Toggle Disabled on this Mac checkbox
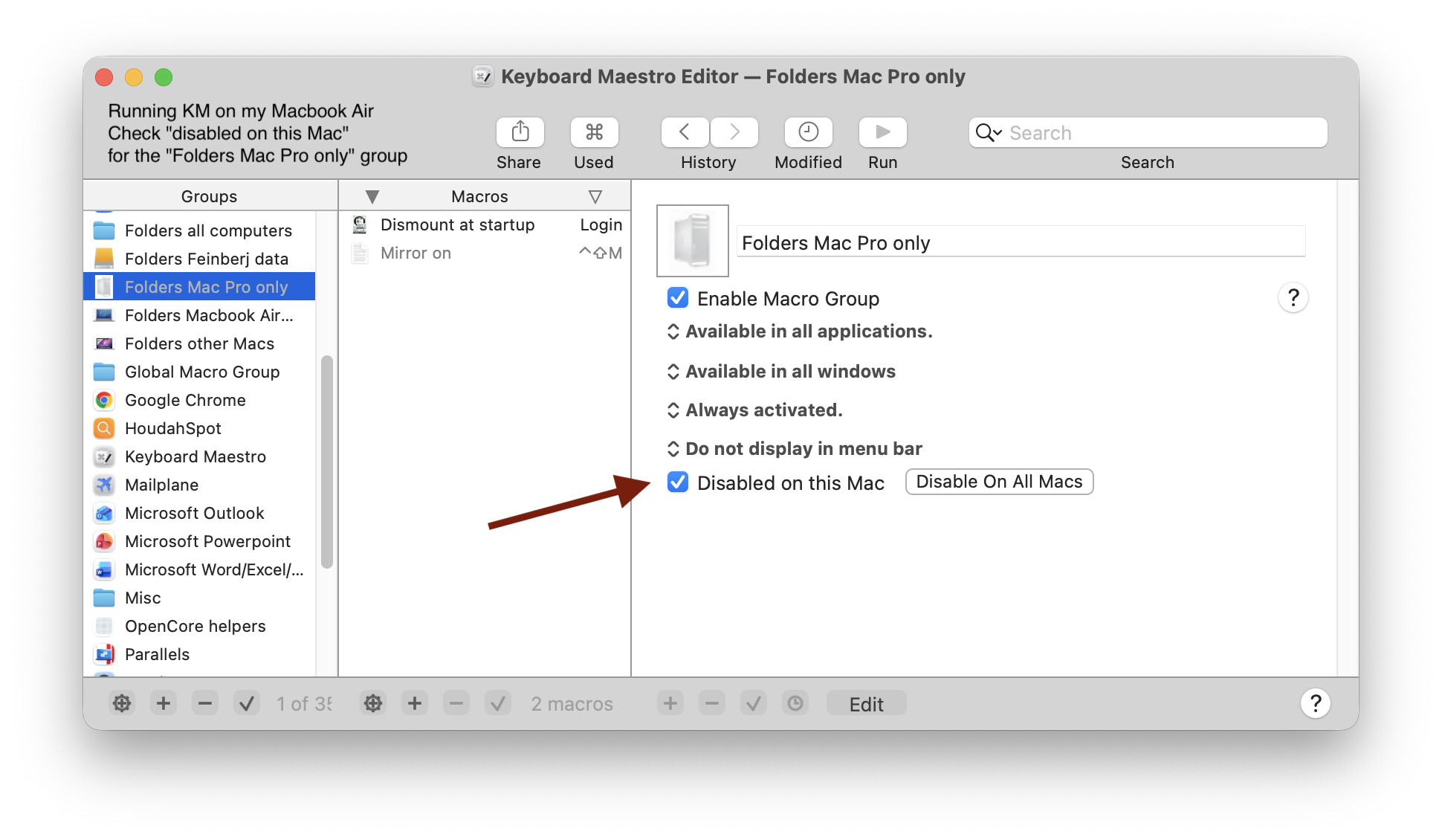Viewport: 1442px width, 840px height. 678,482
